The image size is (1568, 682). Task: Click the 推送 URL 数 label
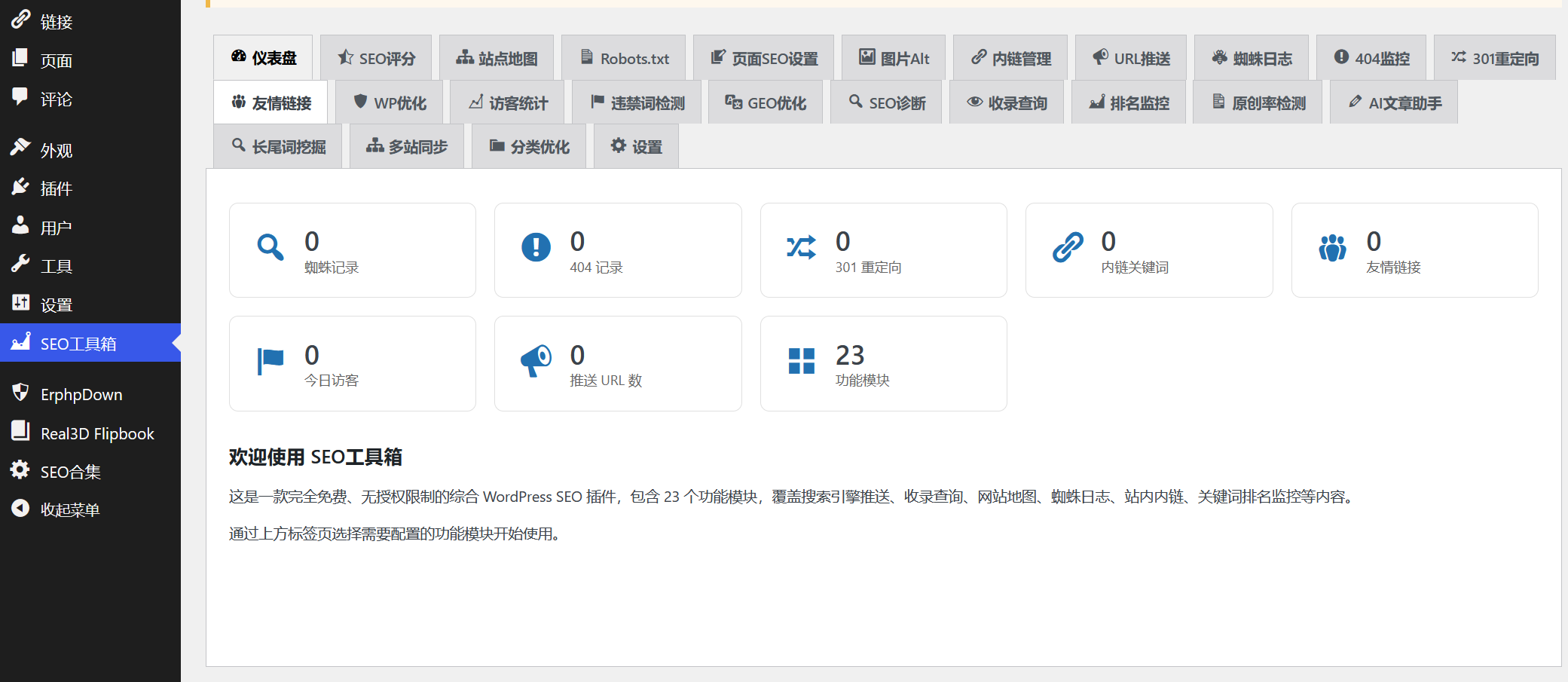click(x=606, y=381)
